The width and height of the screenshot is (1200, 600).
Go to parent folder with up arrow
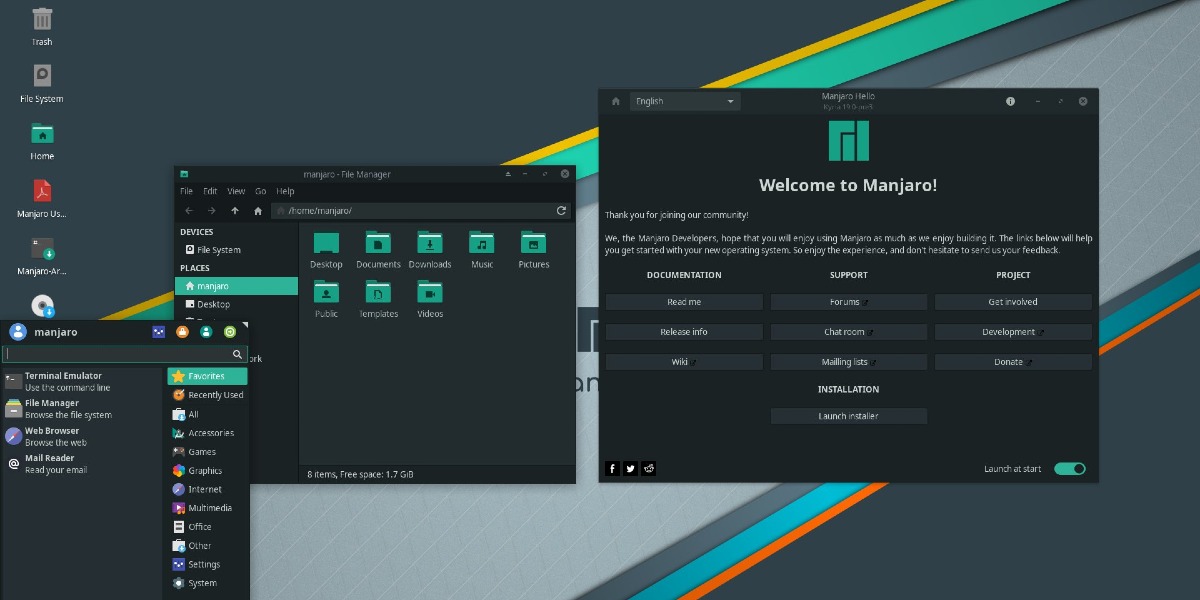click(235, 211)
